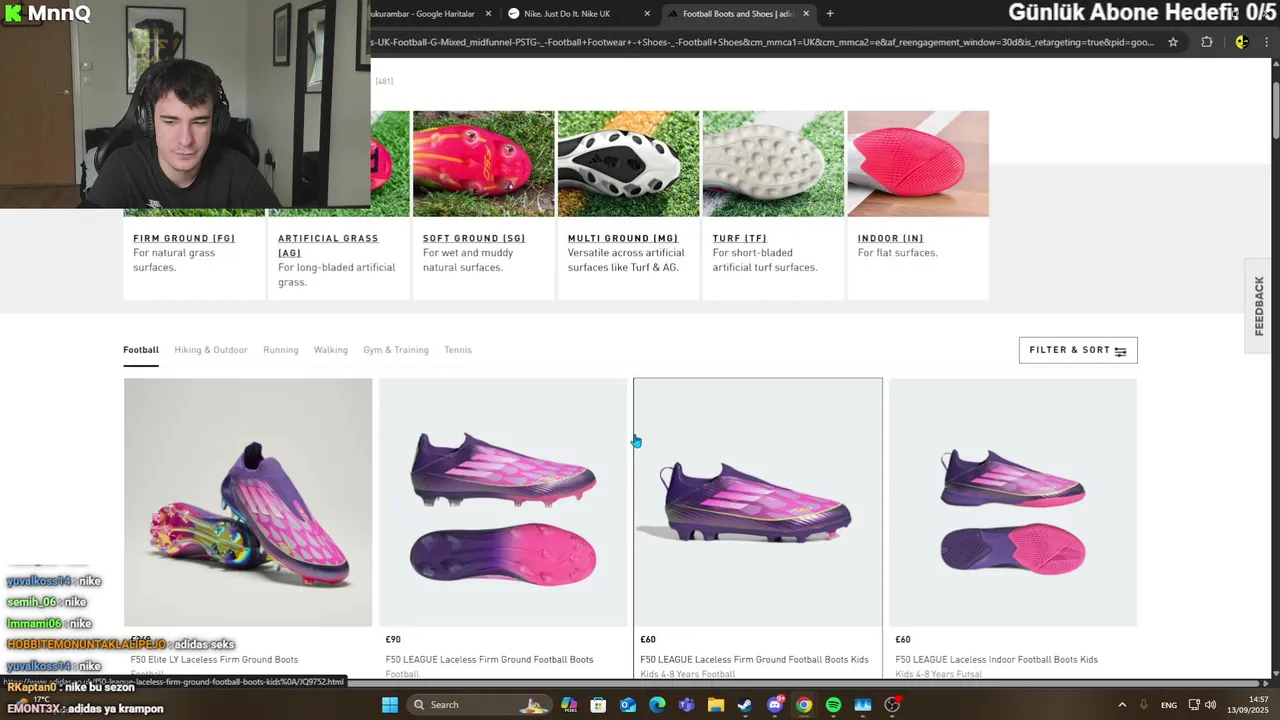Open Chrome extensions puzzle icon
This screenshot has width=1280, height=720.
coord(1206,42)
